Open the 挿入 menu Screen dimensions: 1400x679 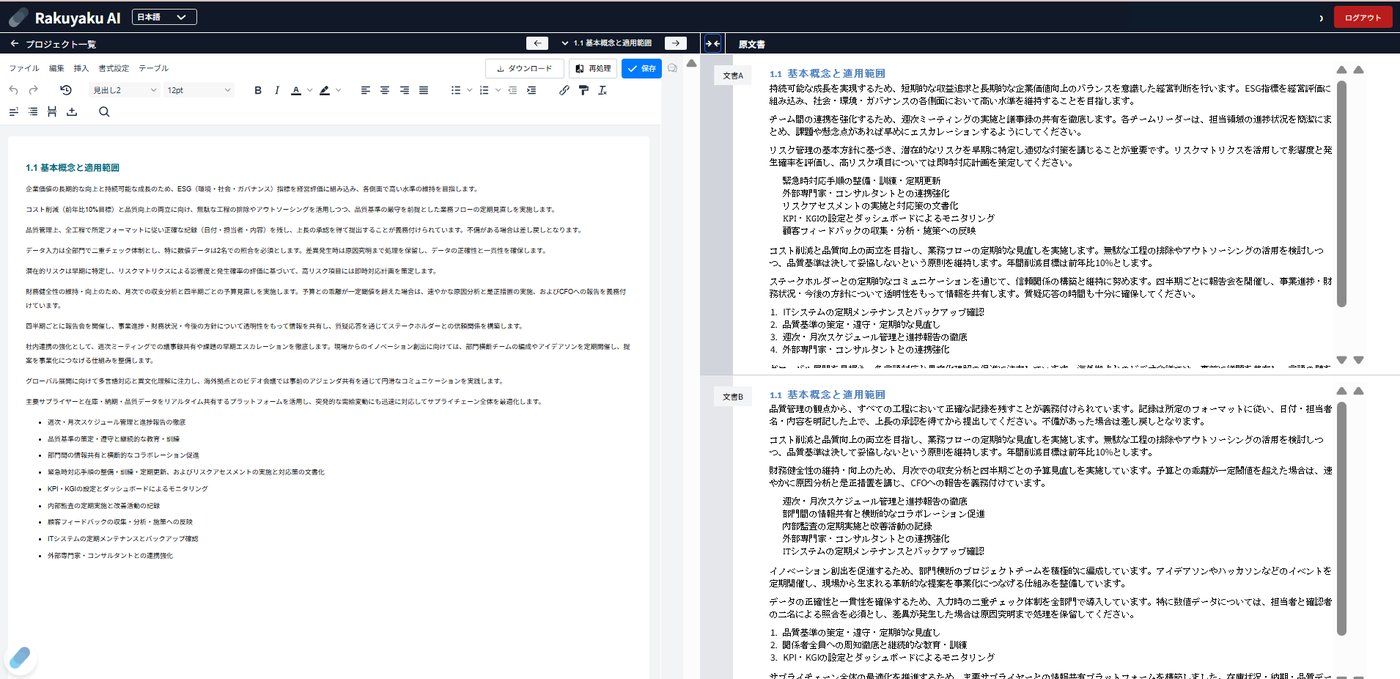coord(82,68)
